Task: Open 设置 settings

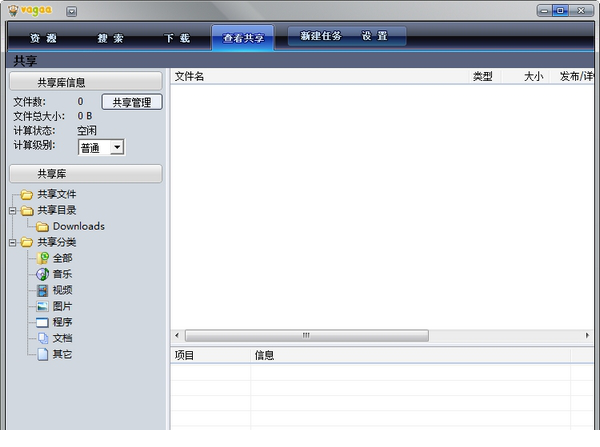Action: click(x=375, y=36)
